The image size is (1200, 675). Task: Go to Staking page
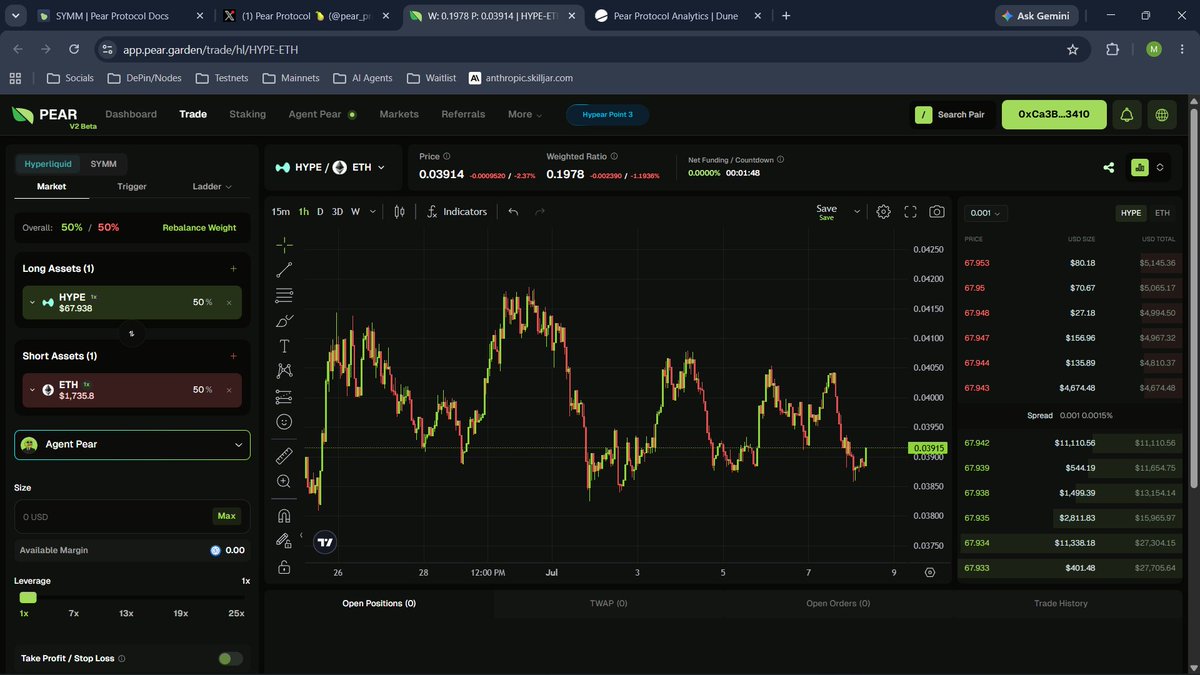247,114
